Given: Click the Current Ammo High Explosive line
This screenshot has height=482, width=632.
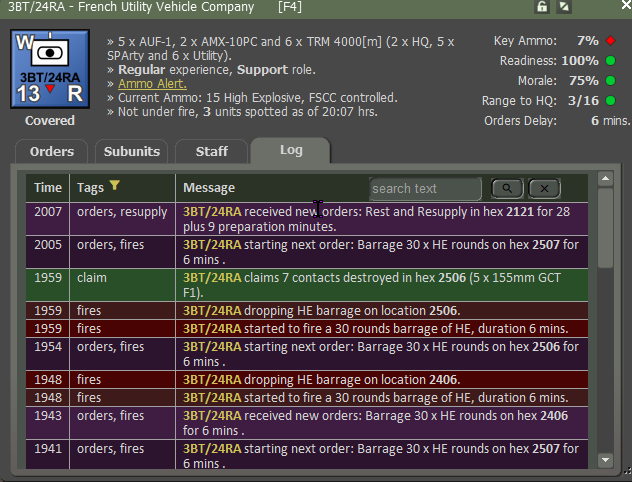Looking at the screenshot, I should click(252, 98).
